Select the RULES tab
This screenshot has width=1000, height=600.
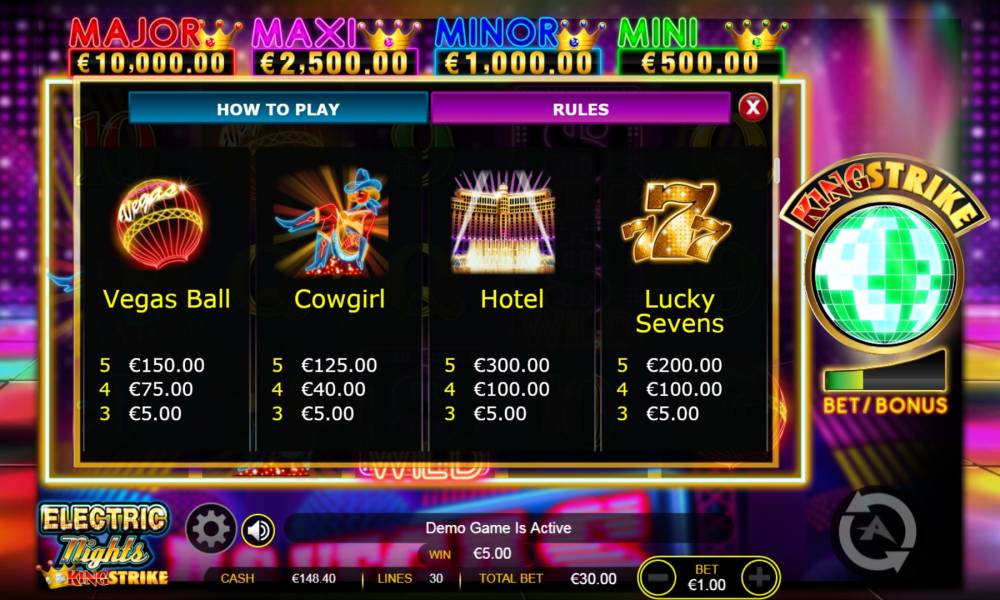coord(580,108)
